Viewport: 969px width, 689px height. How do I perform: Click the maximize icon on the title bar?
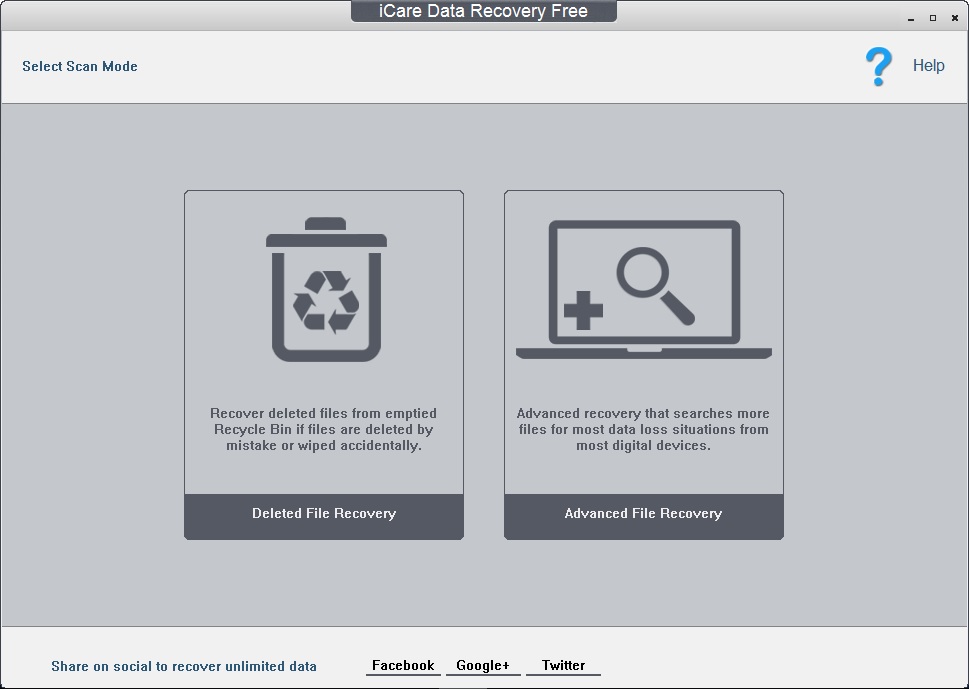[x=932, y=17]
